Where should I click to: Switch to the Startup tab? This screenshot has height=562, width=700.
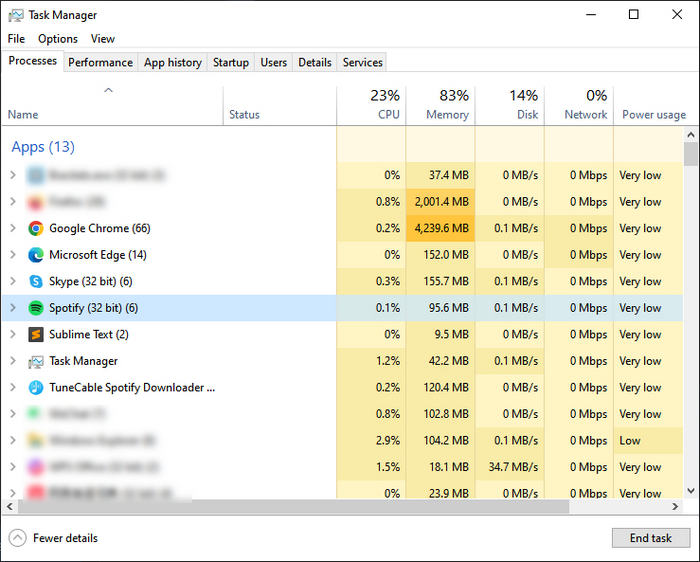point(231,62)
